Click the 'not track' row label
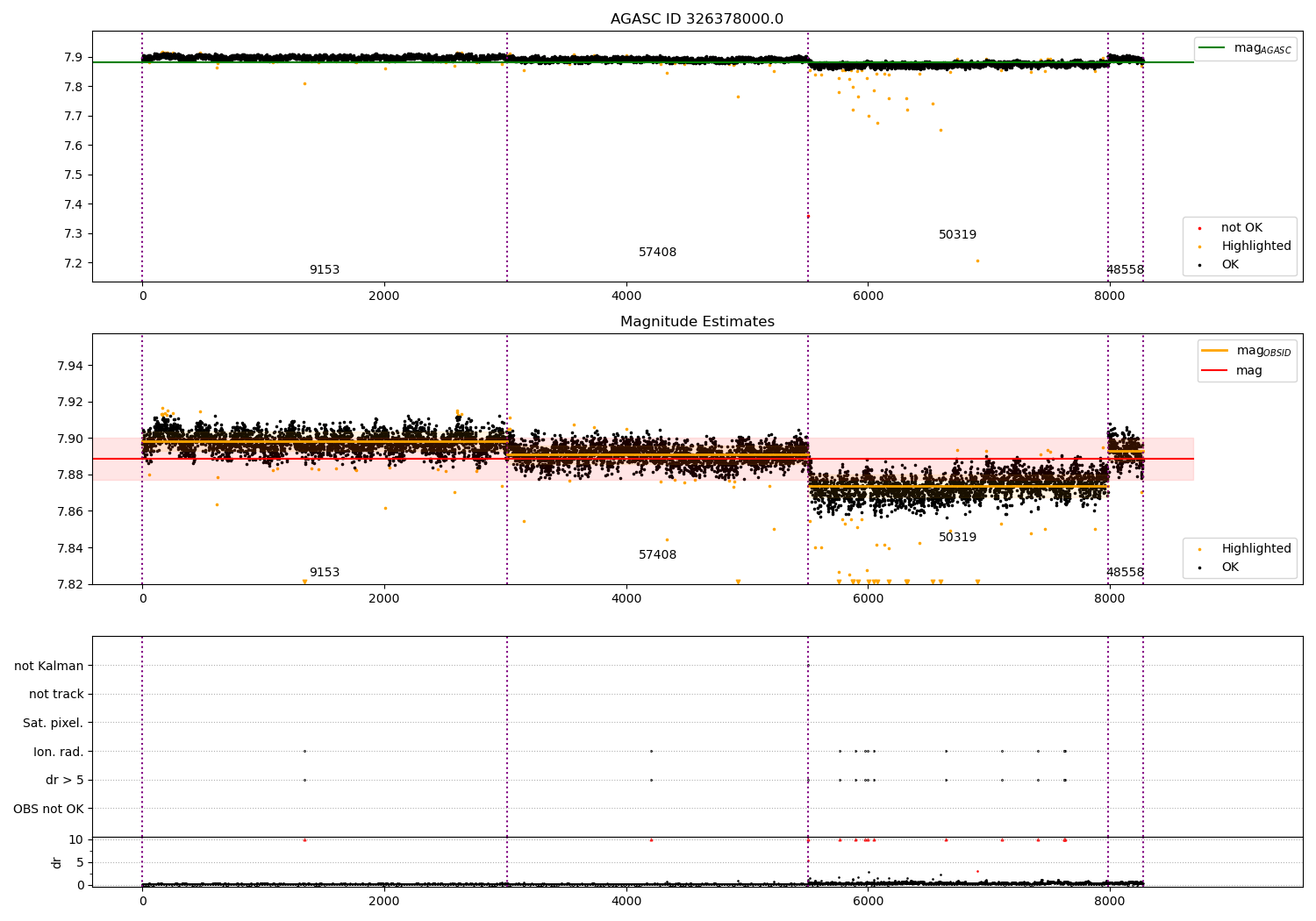 point(56,694)
